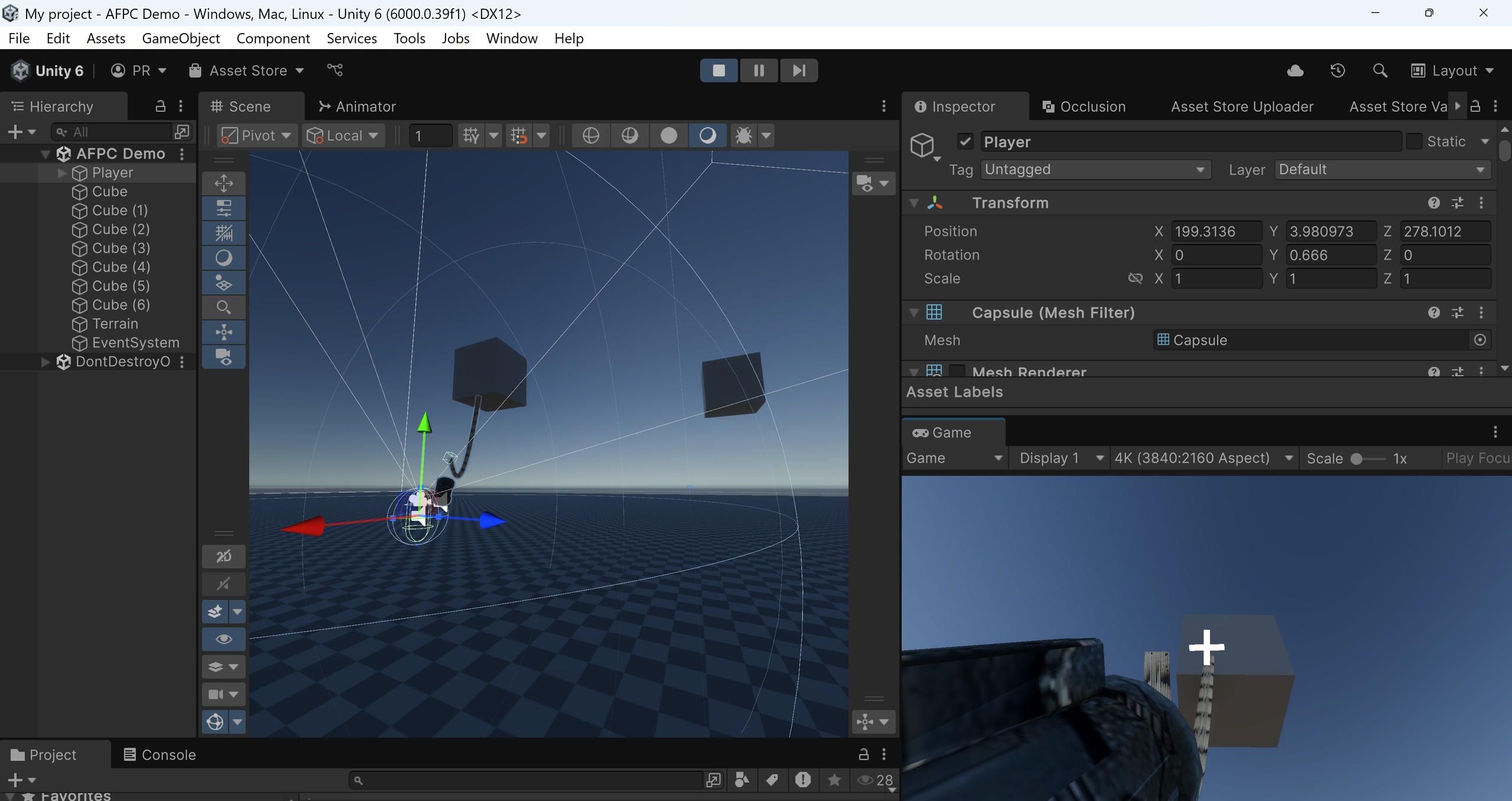
Task: Open Unity cloud services icon
Action: click(1295, 71)
